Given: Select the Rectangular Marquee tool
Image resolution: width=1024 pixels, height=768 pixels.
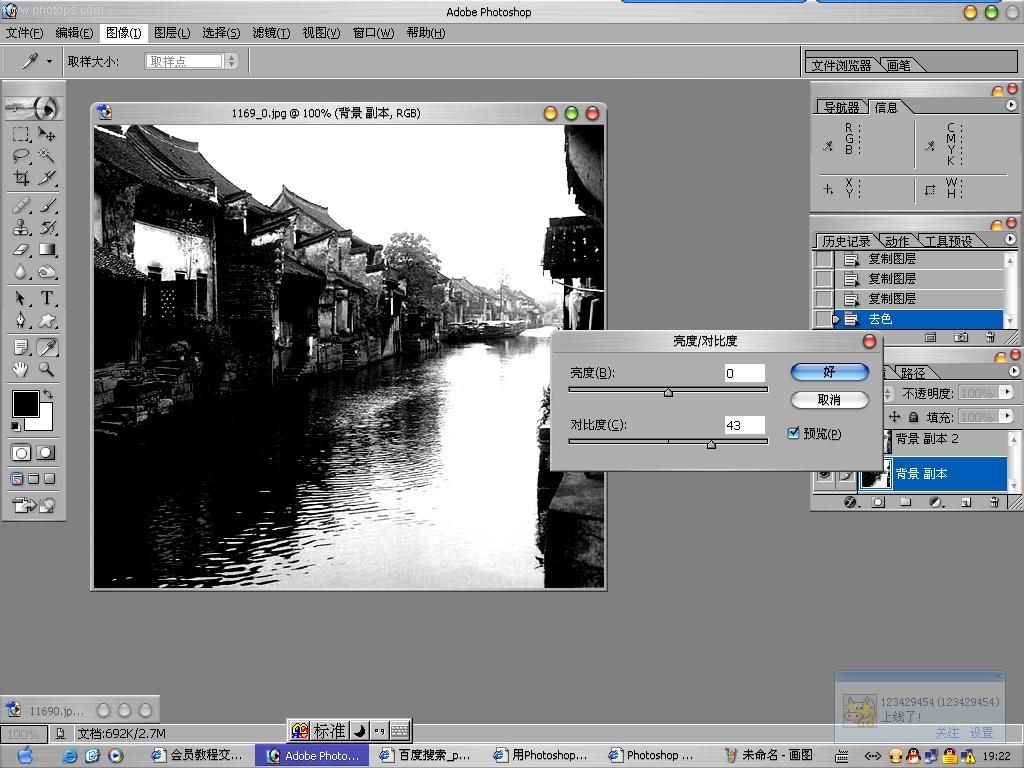Looking at the screenshot, I should [x=21, y=135].
